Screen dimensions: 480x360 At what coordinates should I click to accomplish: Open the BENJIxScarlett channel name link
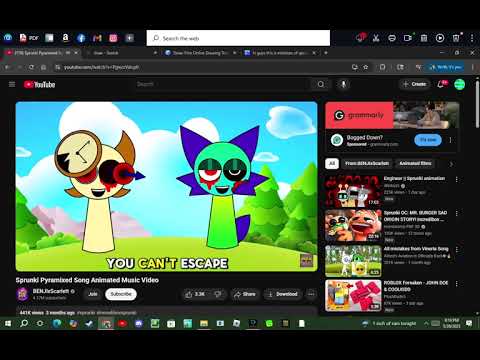51,291
